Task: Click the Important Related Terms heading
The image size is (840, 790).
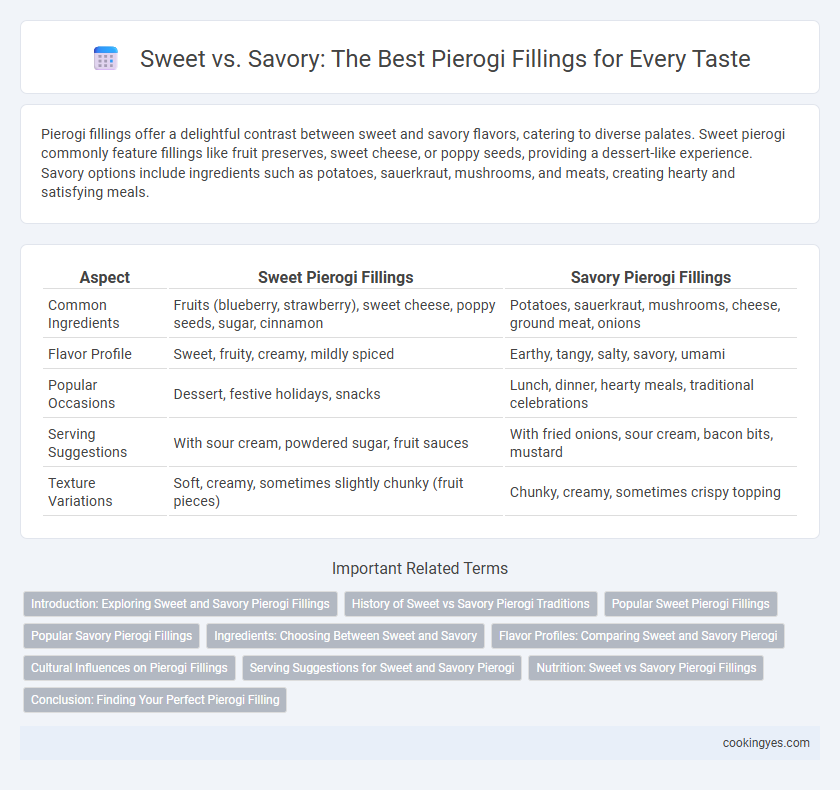Action: coord(420,568)
